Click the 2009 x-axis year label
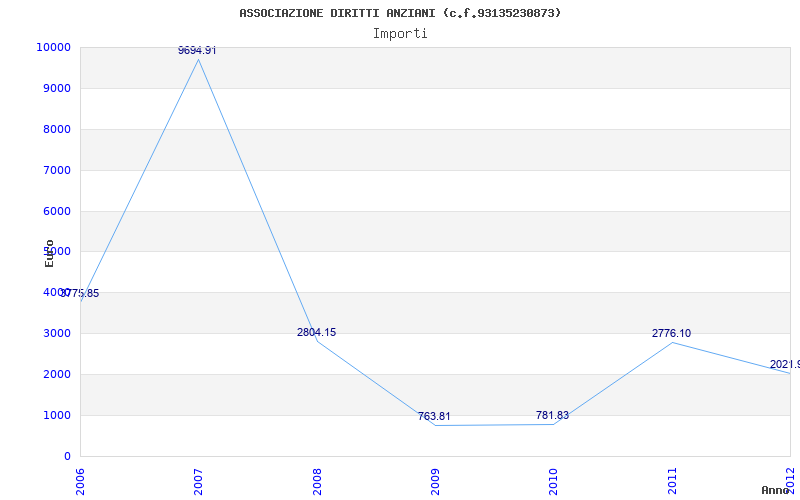Image resolution: width=800 pixels, height=500 pixels. point(435,481)
